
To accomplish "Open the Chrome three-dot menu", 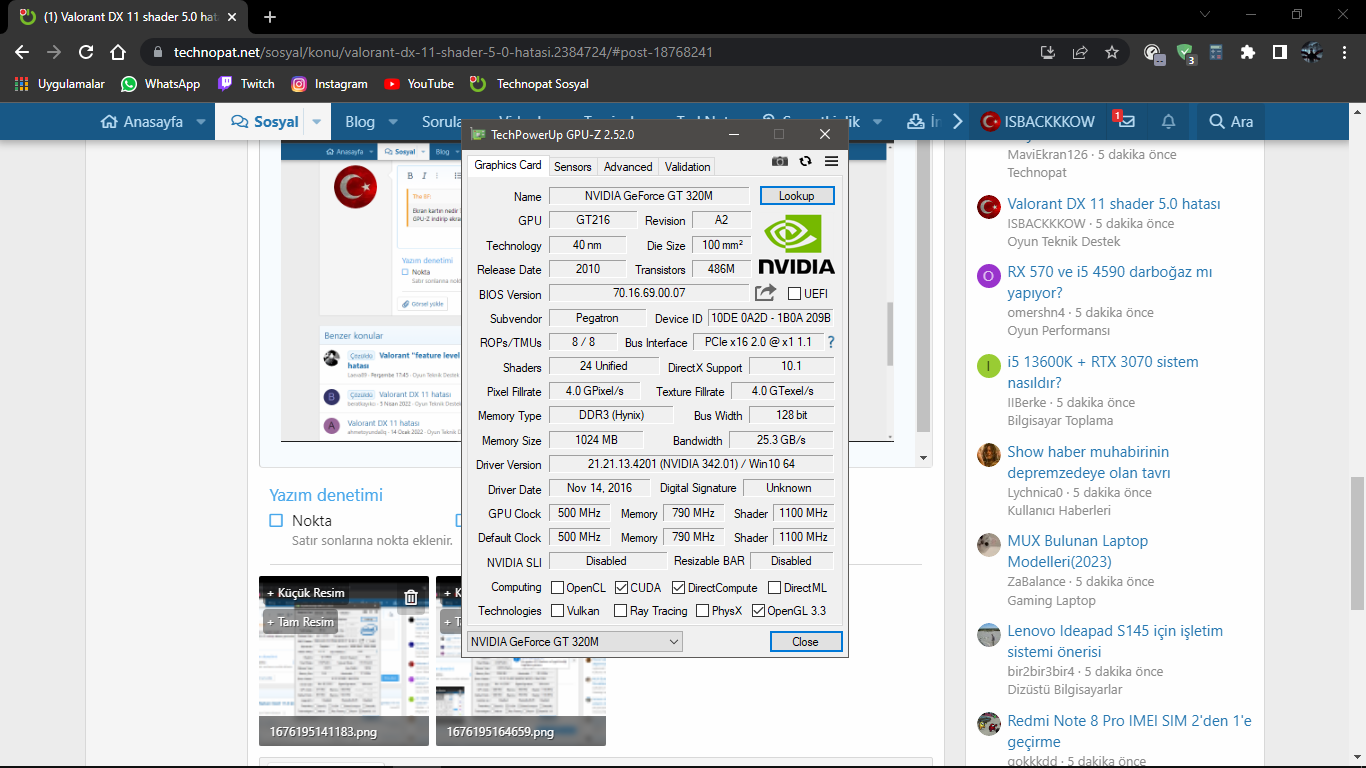I will click(1343, 52).
